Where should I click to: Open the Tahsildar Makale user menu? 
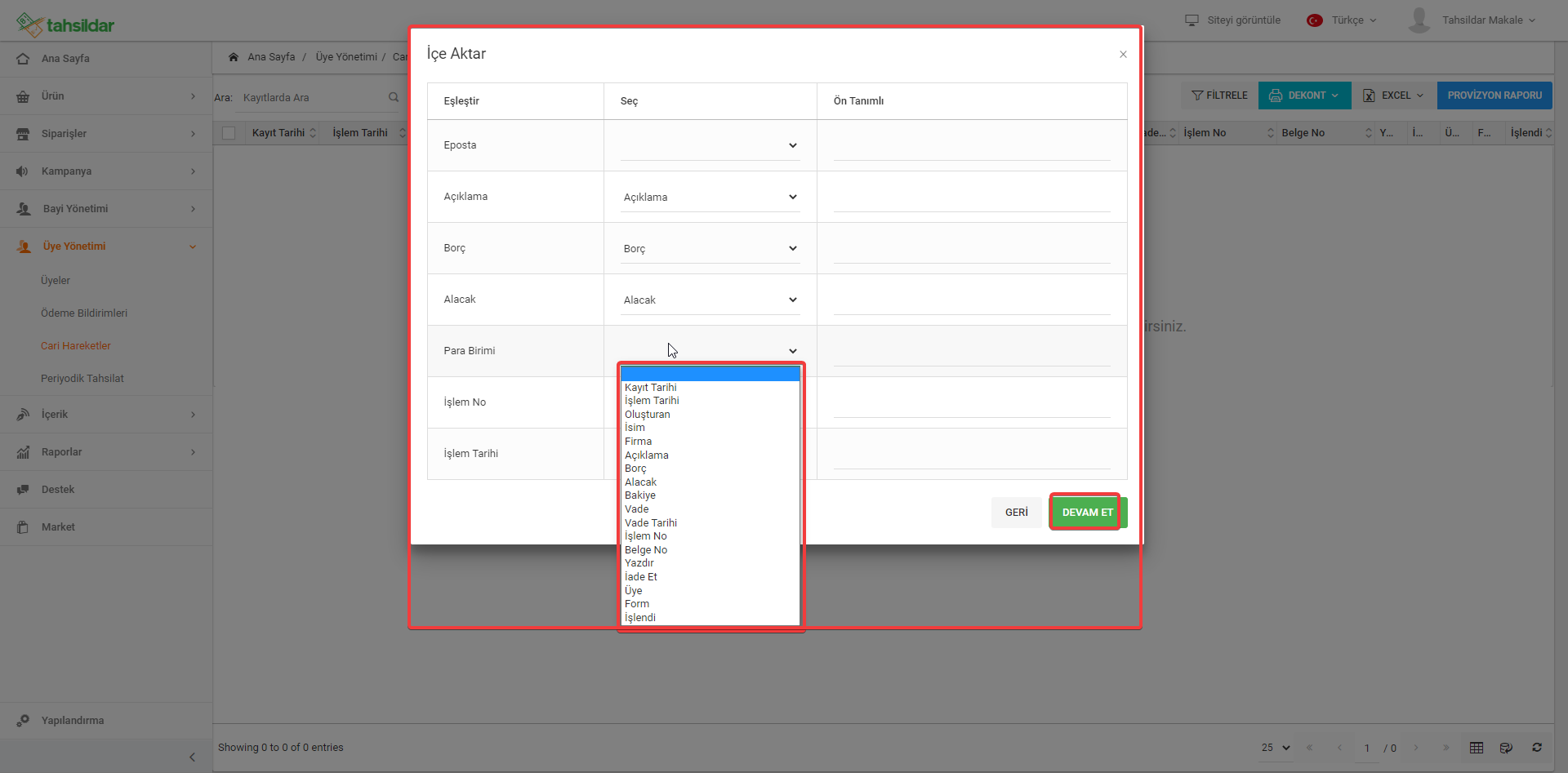[x=1488, y=20]
